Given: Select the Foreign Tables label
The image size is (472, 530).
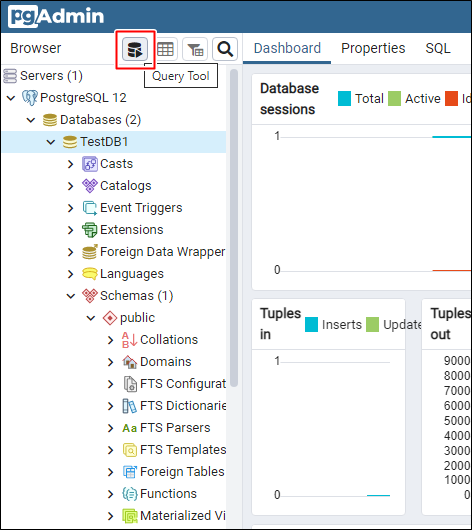Looking at the screenshot, I should [182, 472].
